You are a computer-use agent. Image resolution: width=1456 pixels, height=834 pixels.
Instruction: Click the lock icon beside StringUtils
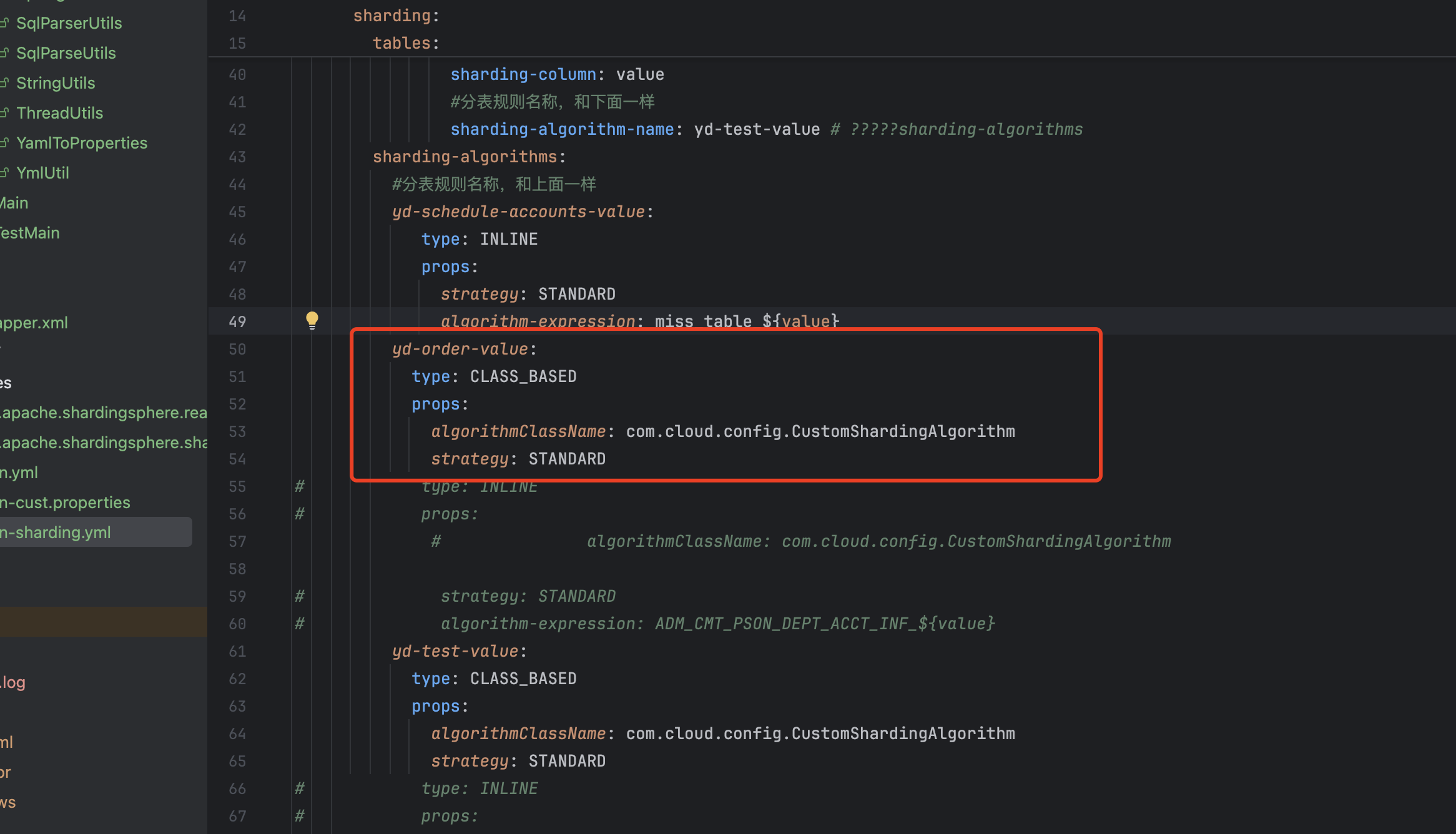click(4, 83)
